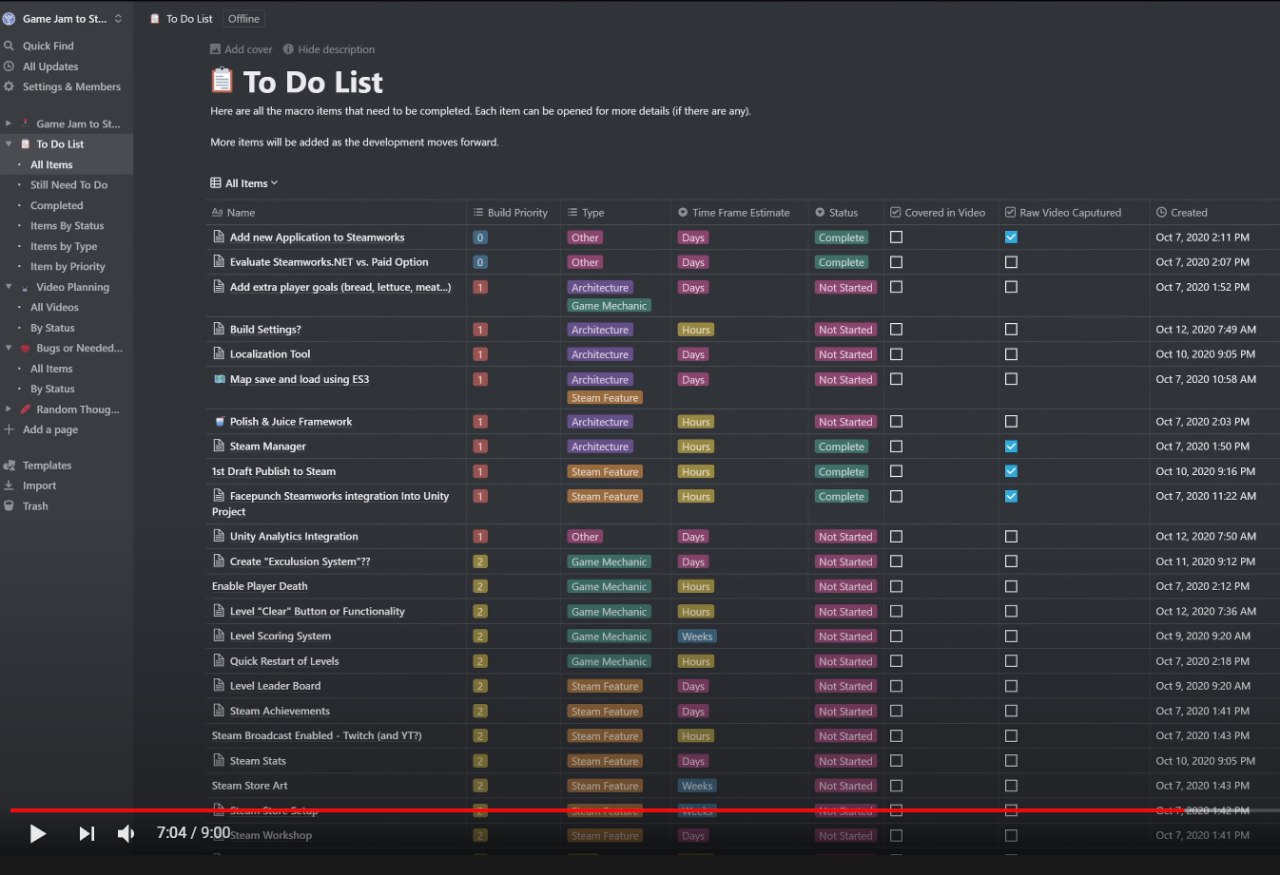The width and height of the screenshot is (1280, 875).
Task: Click the map icon on Map save and load row
Action: tap(219, 379)
